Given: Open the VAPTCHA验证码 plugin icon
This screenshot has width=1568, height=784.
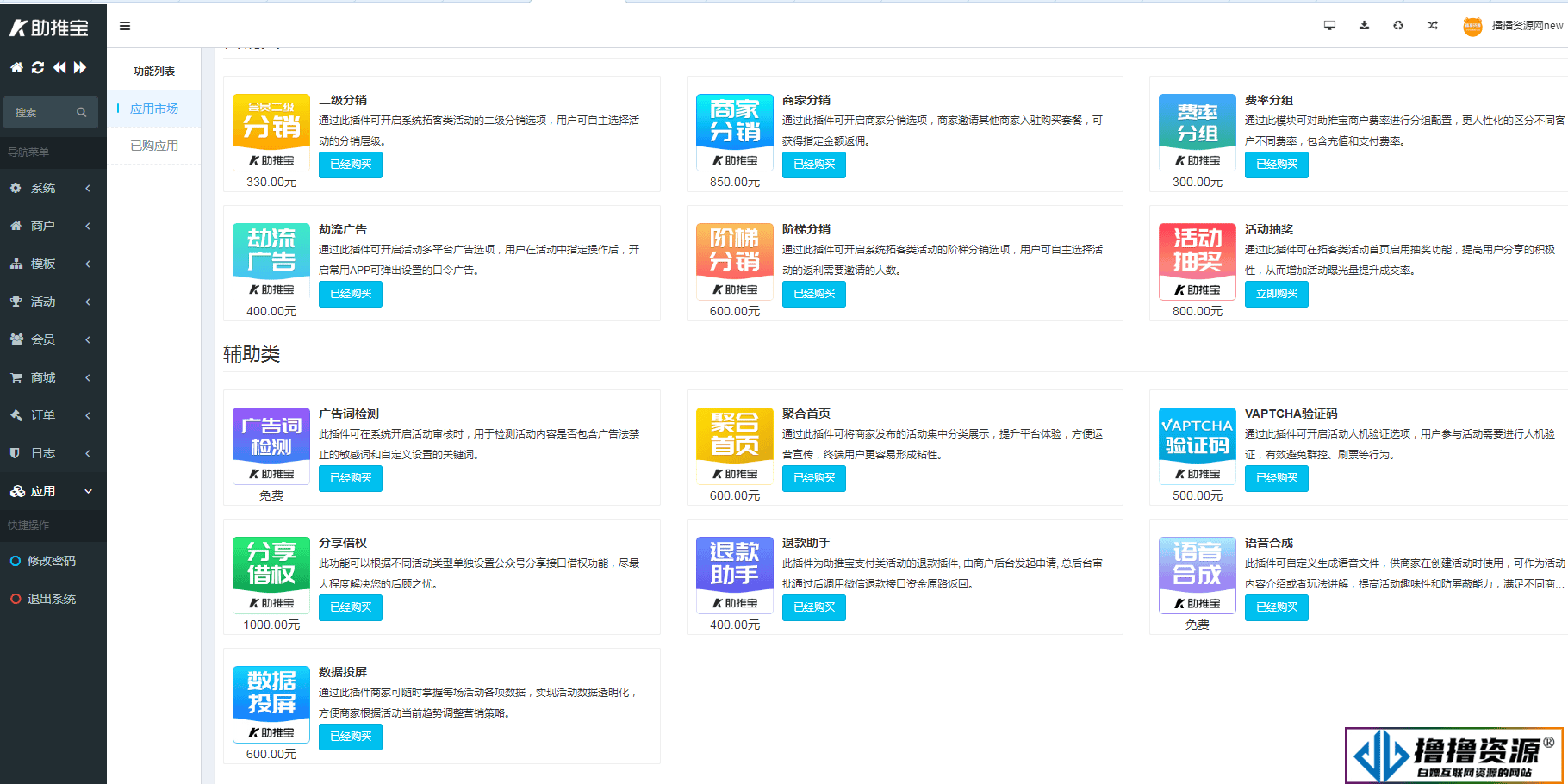Looking at the screenshot, I should (1198, 445).
